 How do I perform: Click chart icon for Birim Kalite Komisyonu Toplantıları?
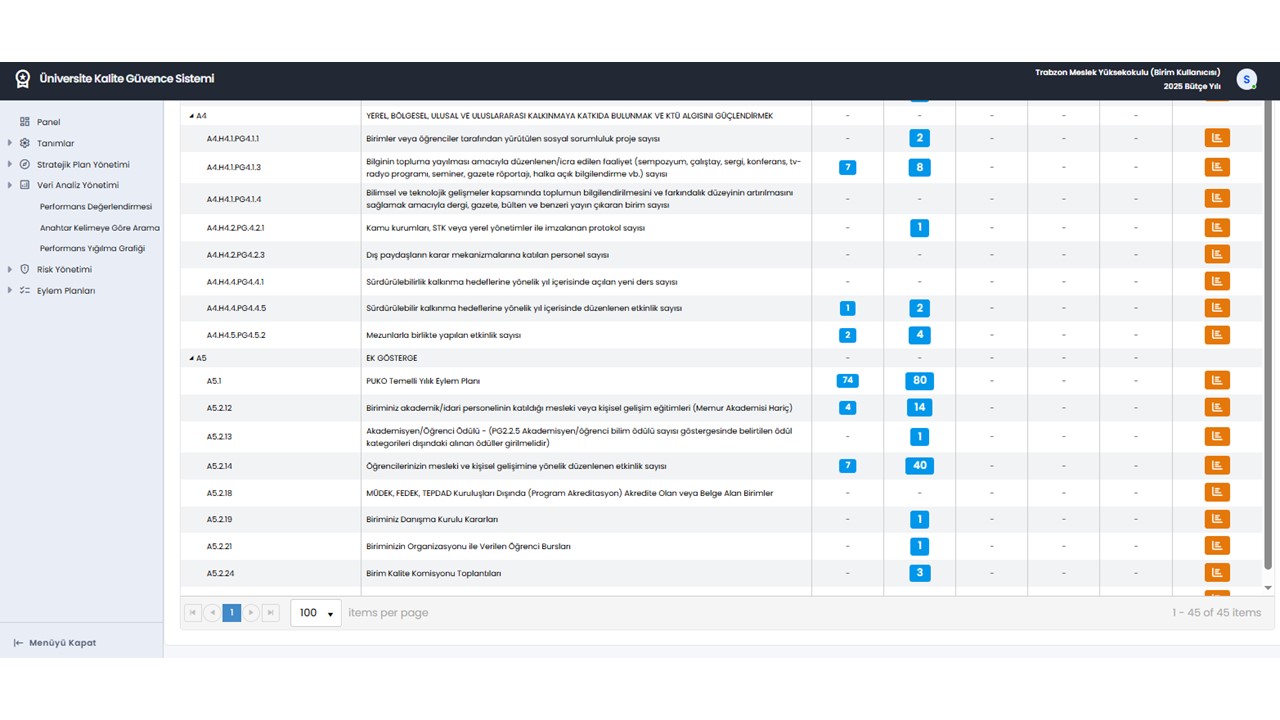click(1217, 573)
